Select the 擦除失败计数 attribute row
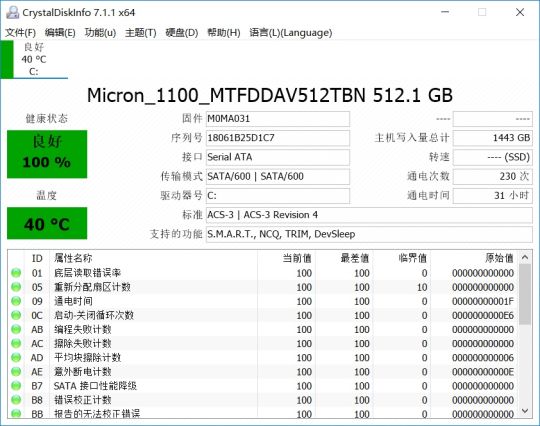Viewport: 540px width, 426px height. [x=263, y=344]
